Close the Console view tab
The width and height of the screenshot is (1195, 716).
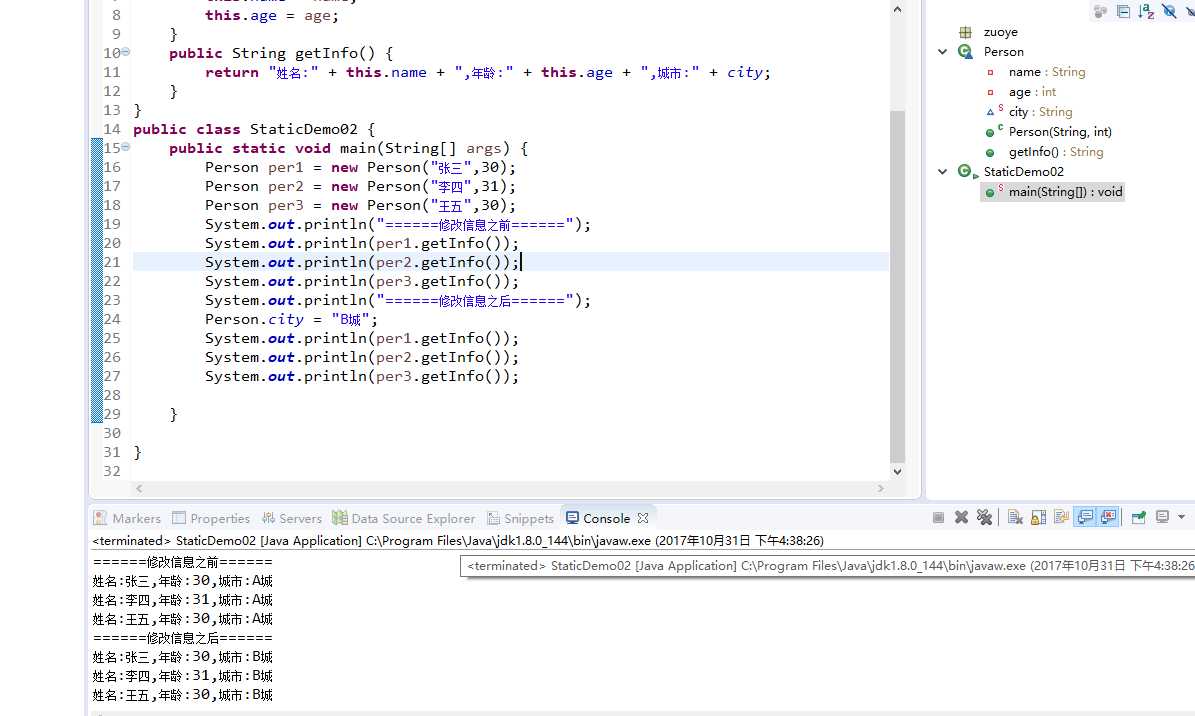pos(642,519)
